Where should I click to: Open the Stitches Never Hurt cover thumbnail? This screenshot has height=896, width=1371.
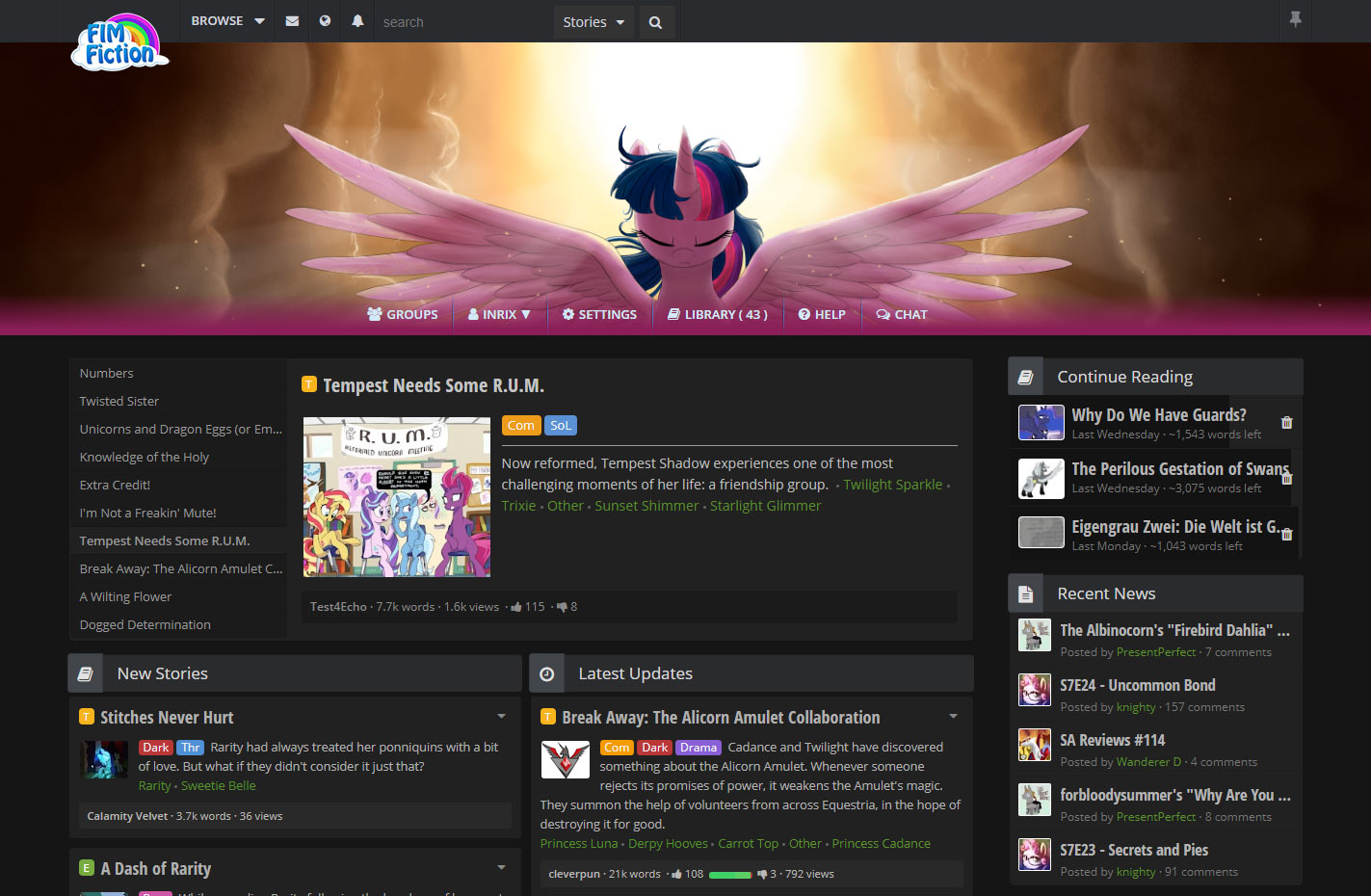pyautogui.click(x=104, y=759)
